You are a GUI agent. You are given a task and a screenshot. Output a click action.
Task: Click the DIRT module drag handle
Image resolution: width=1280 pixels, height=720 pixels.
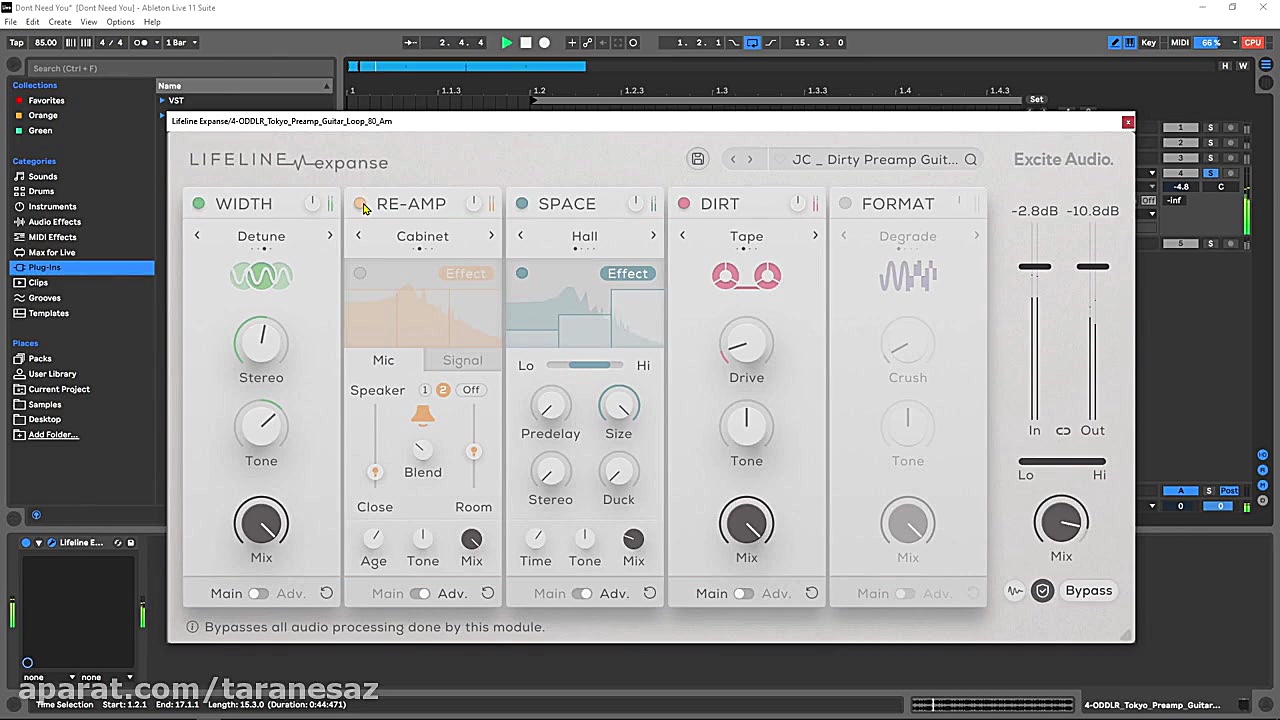coord(816,204)
